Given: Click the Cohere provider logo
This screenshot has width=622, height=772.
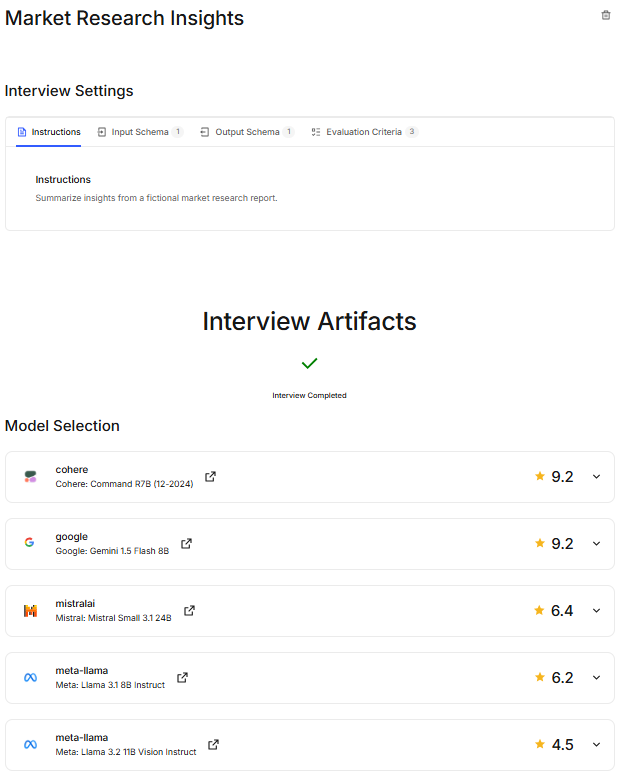Looking at the screenshot, I should (30, 477).
